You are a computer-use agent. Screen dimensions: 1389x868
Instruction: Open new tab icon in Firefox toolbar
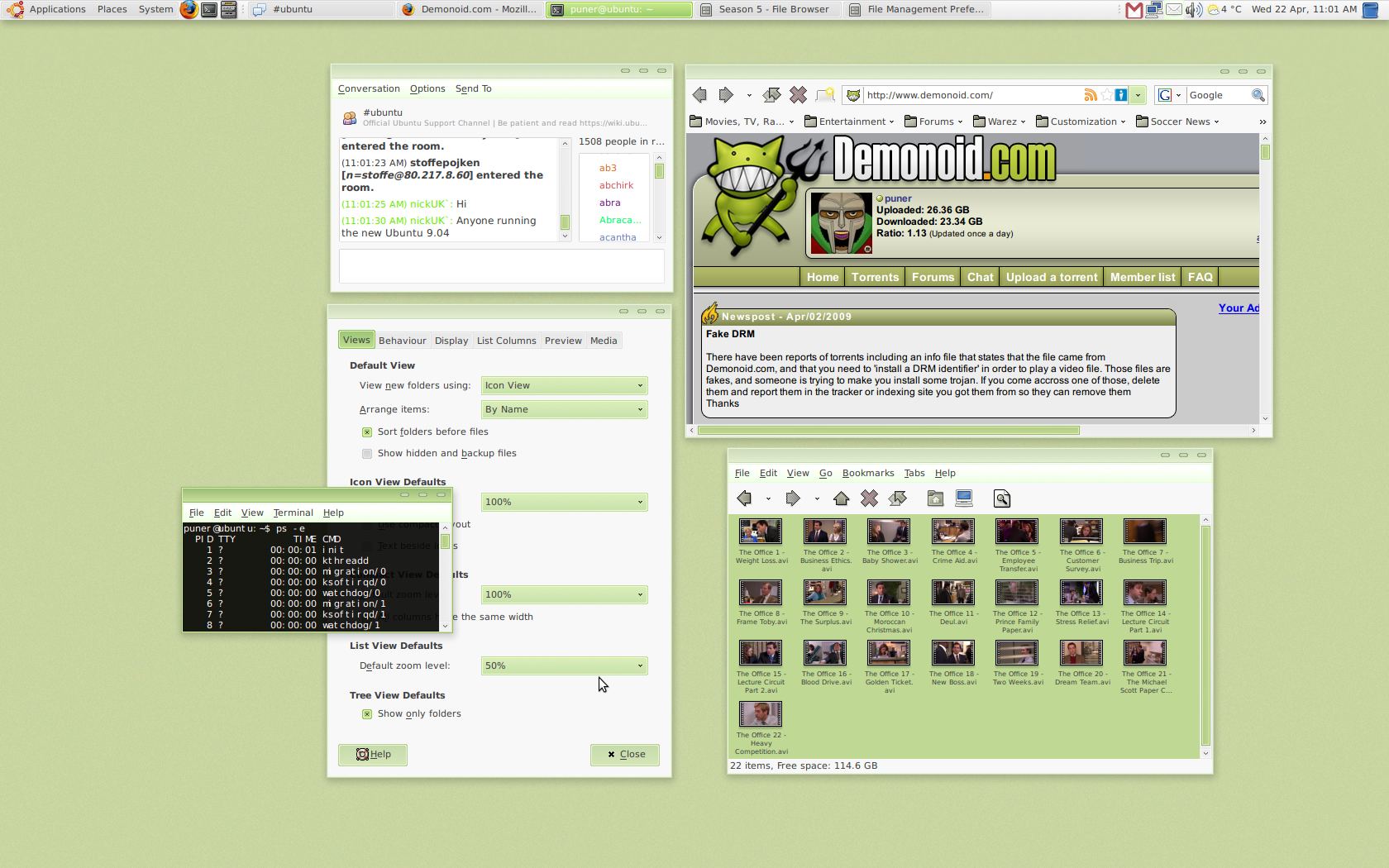824,95
